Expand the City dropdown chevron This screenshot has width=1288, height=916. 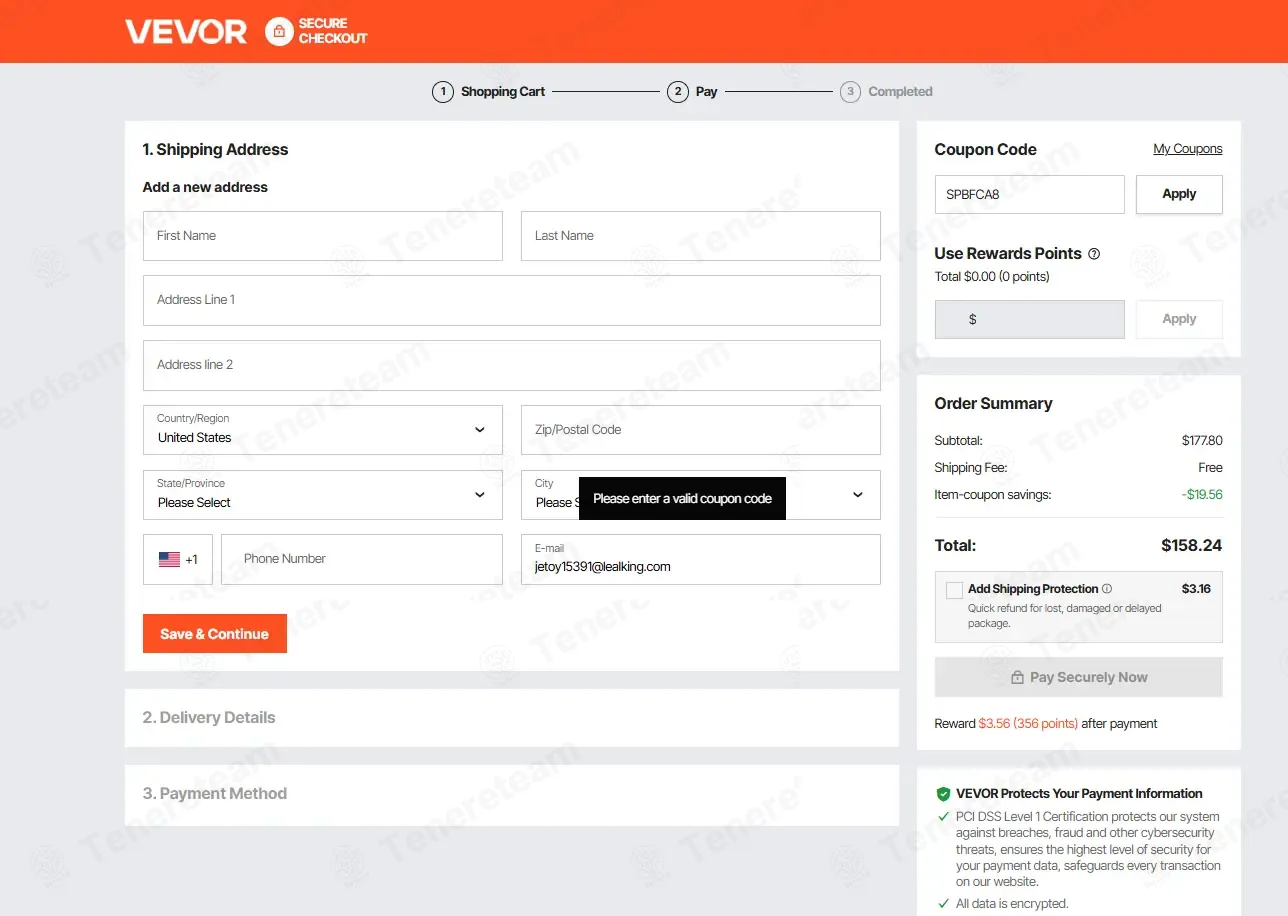[x=858, y=495]
